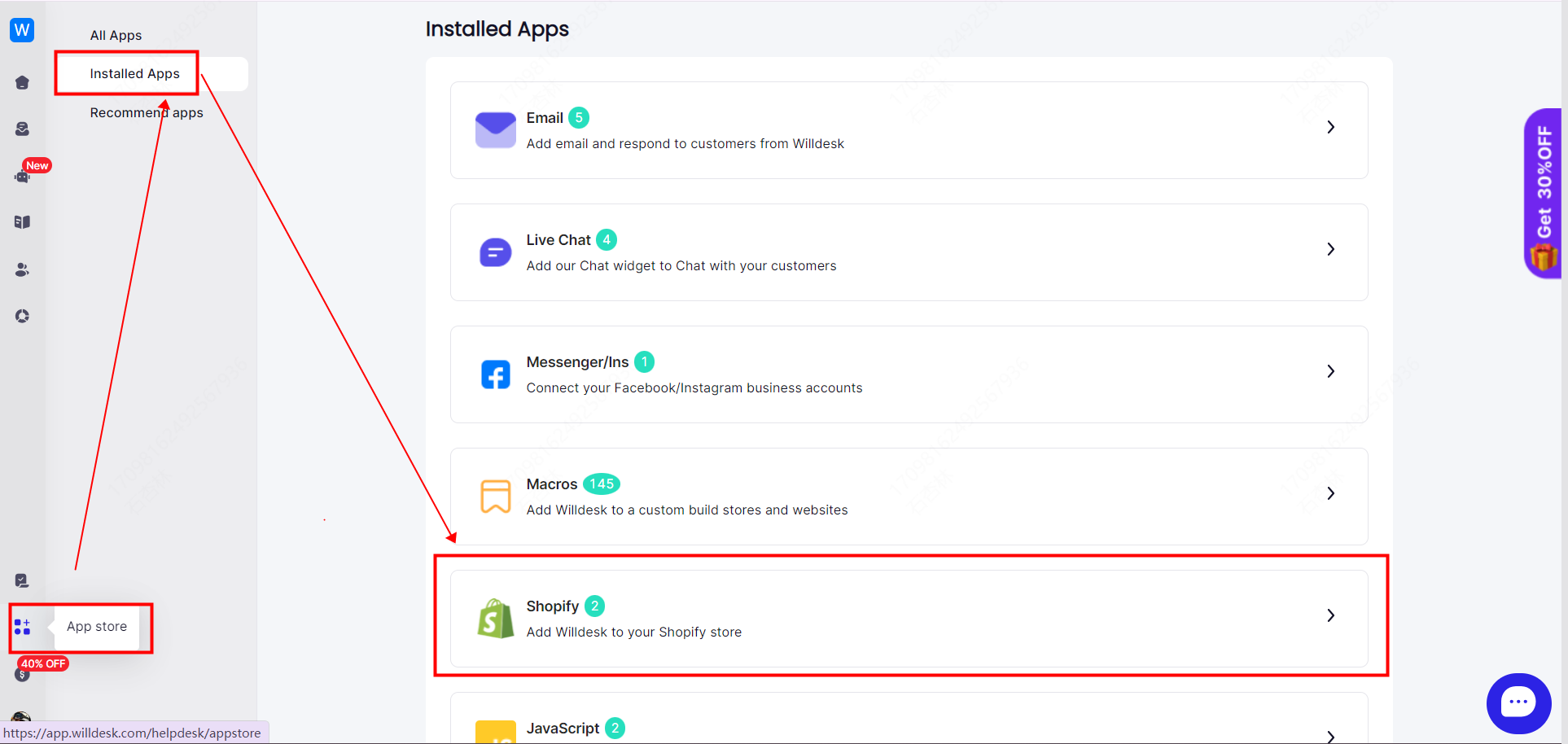The width and height of the screenshot is (1568, 744).
Task: Select Installed Apps in the side menu
Action: click(134, 73)
